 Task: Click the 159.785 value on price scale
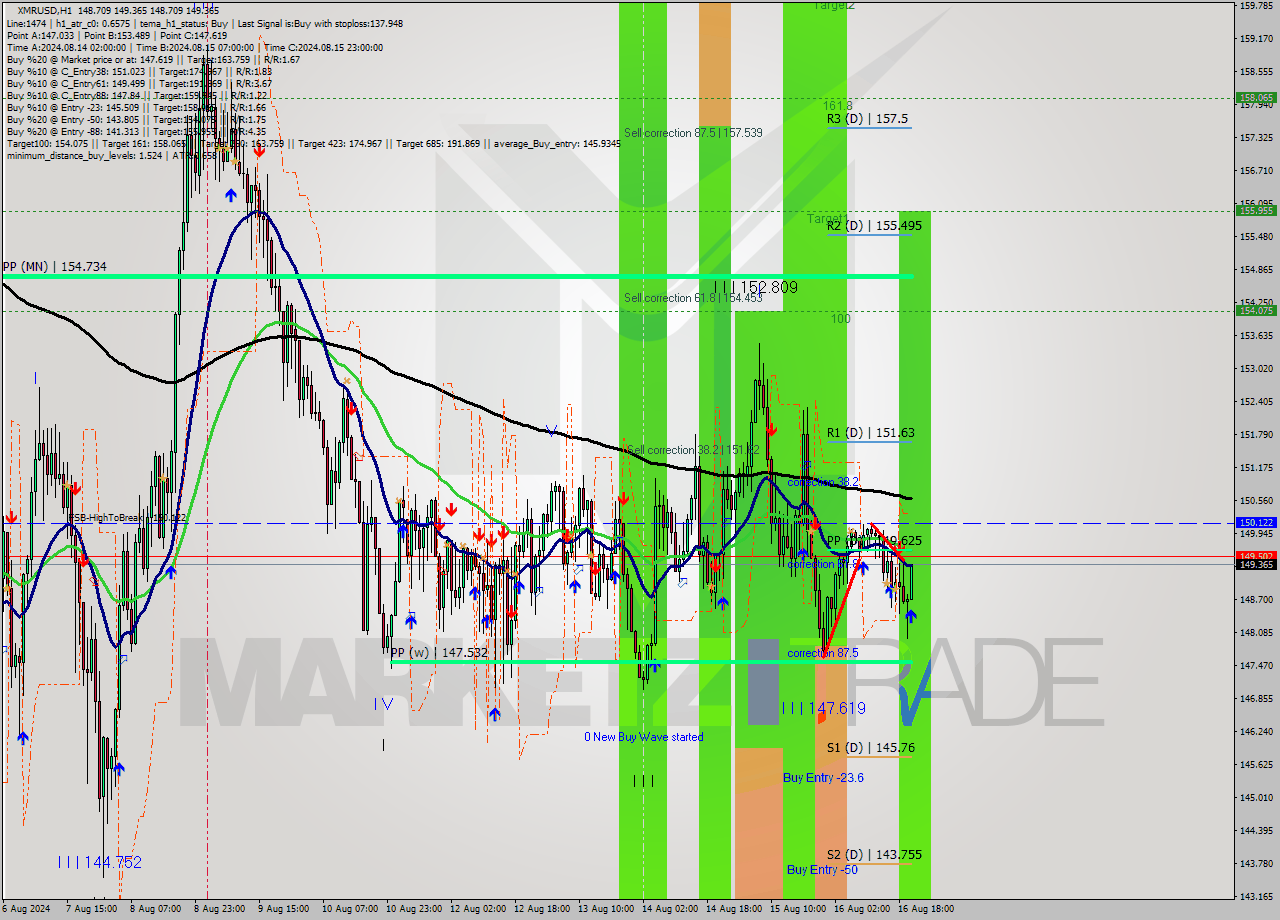click(x=1256, y=6)
